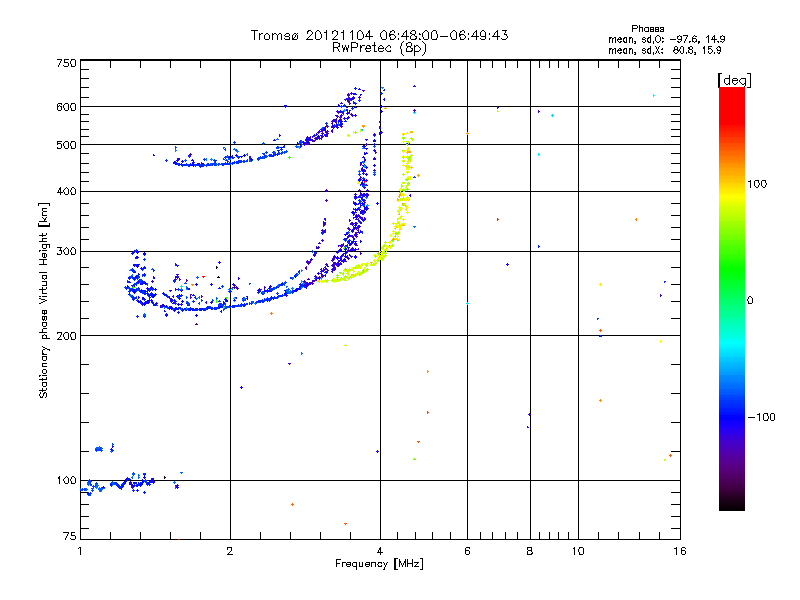Click the x-axis tick label '8'

pos(530,551)
